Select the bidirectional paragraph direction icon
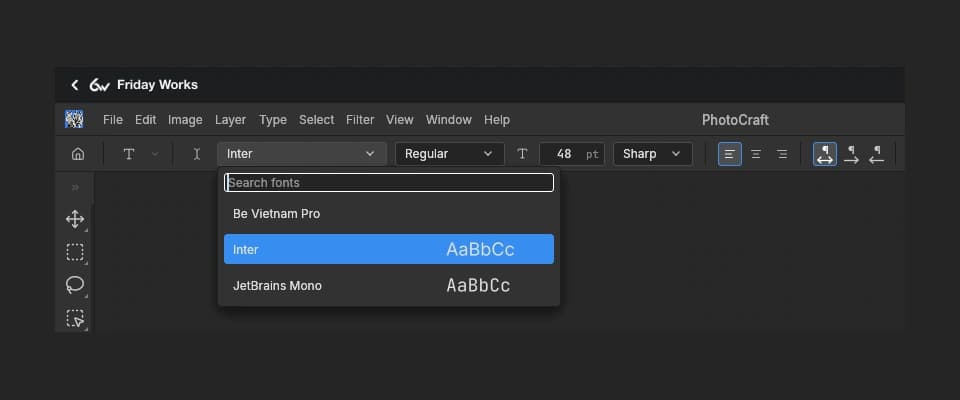The width and height of the screenshot is (960, 400). [x=825, y=154]
